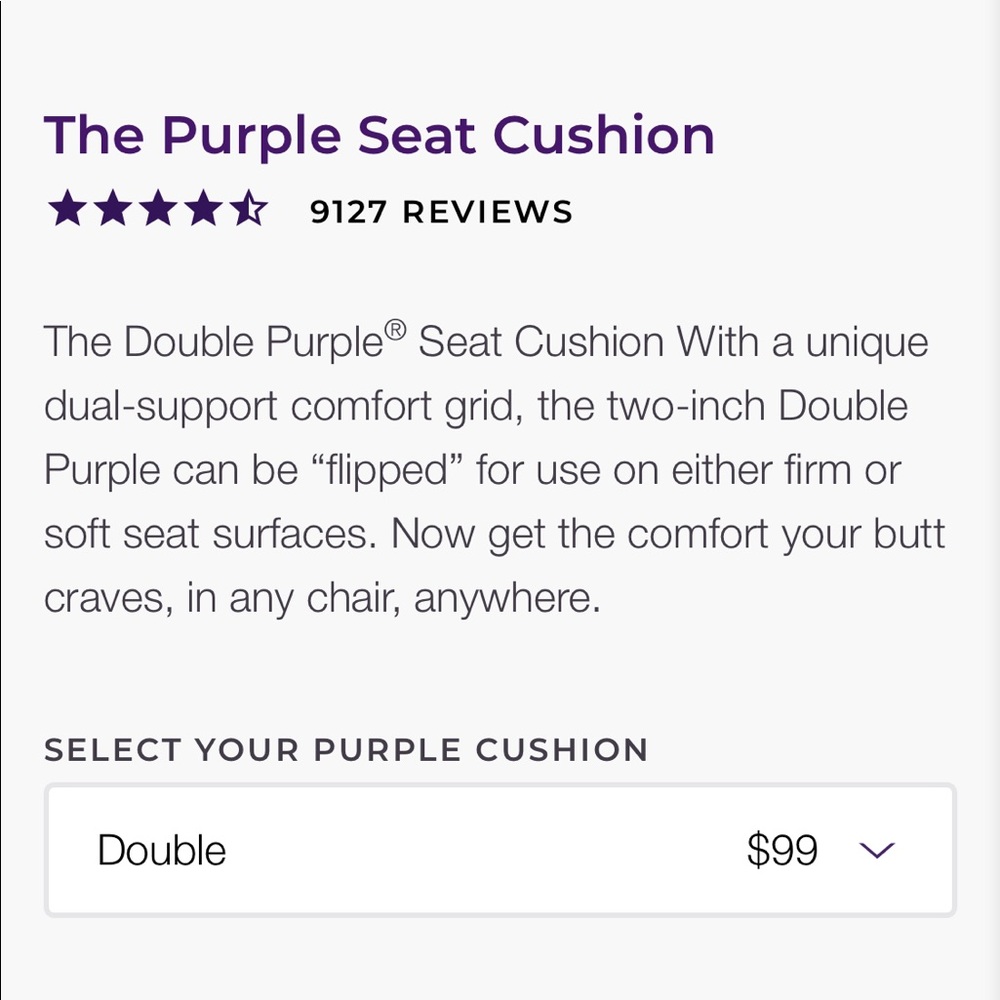Select the second rating star
1000x1000 pixels.
click(x=110, y=210)
